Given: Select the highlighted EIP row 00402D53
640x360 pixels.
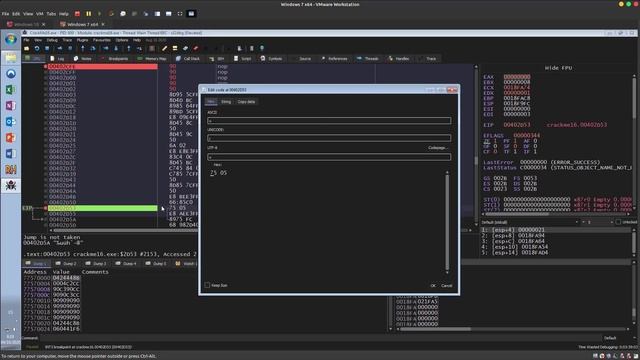Looking at the screenshot, I should [102, 208].
